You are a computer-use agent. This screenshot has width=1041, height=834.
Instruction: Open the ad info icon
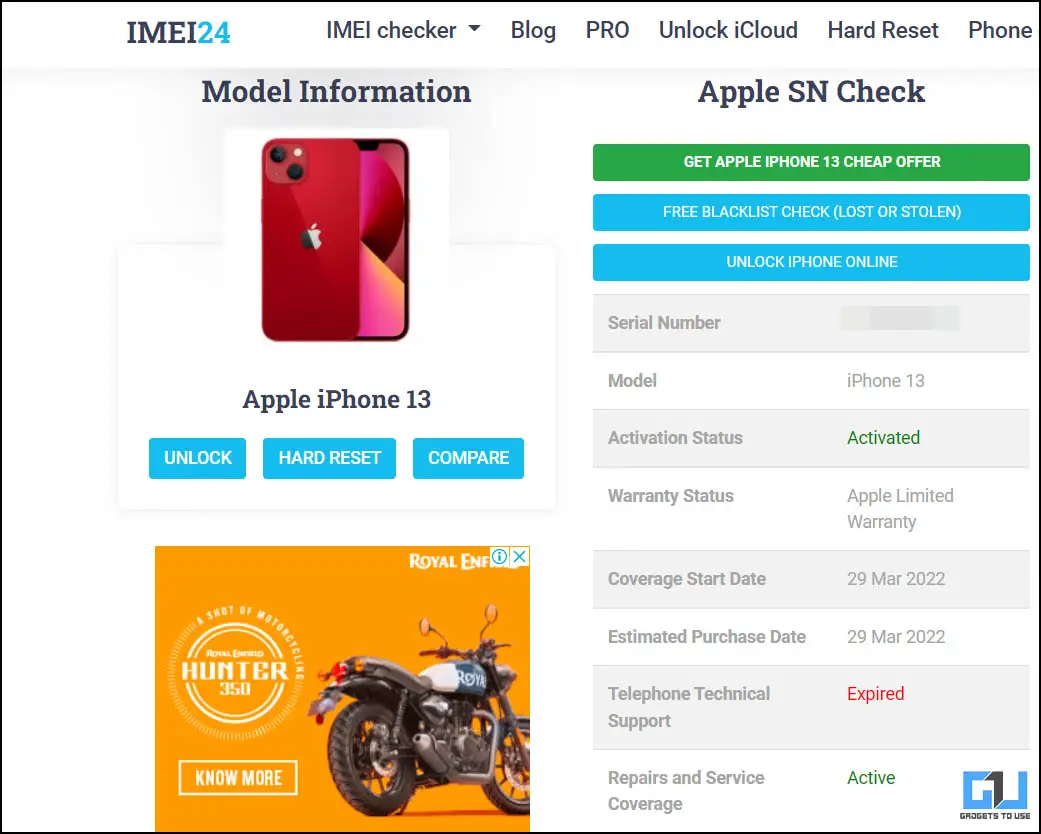pos(500,556)
